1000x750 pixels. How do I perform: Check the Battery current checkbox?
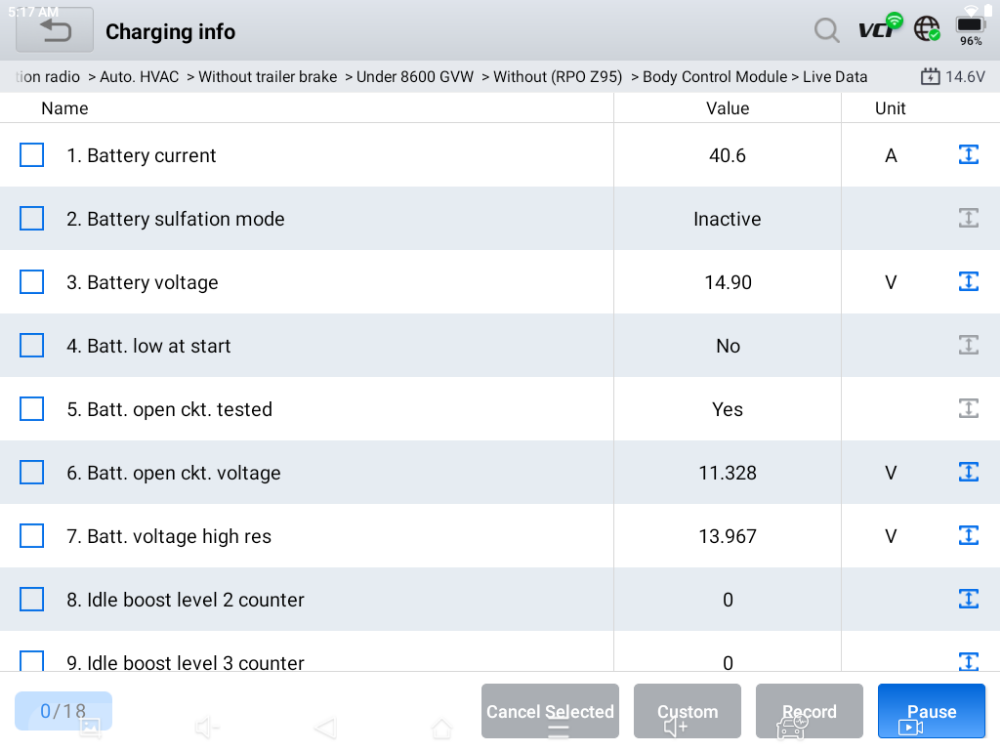coord(32,155)
